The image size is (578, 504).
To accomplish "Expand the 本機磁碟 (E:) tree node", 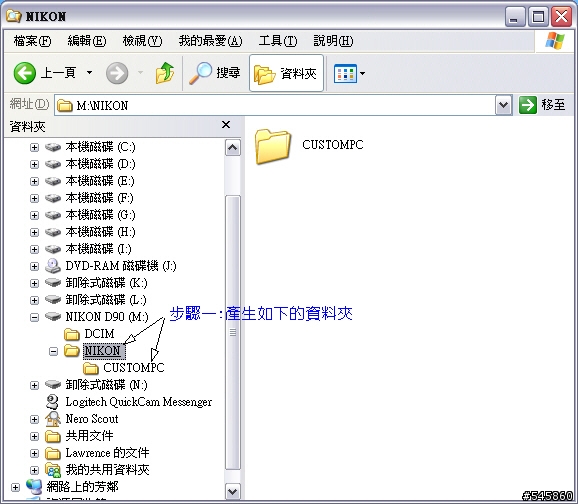I will click(34, 181).
